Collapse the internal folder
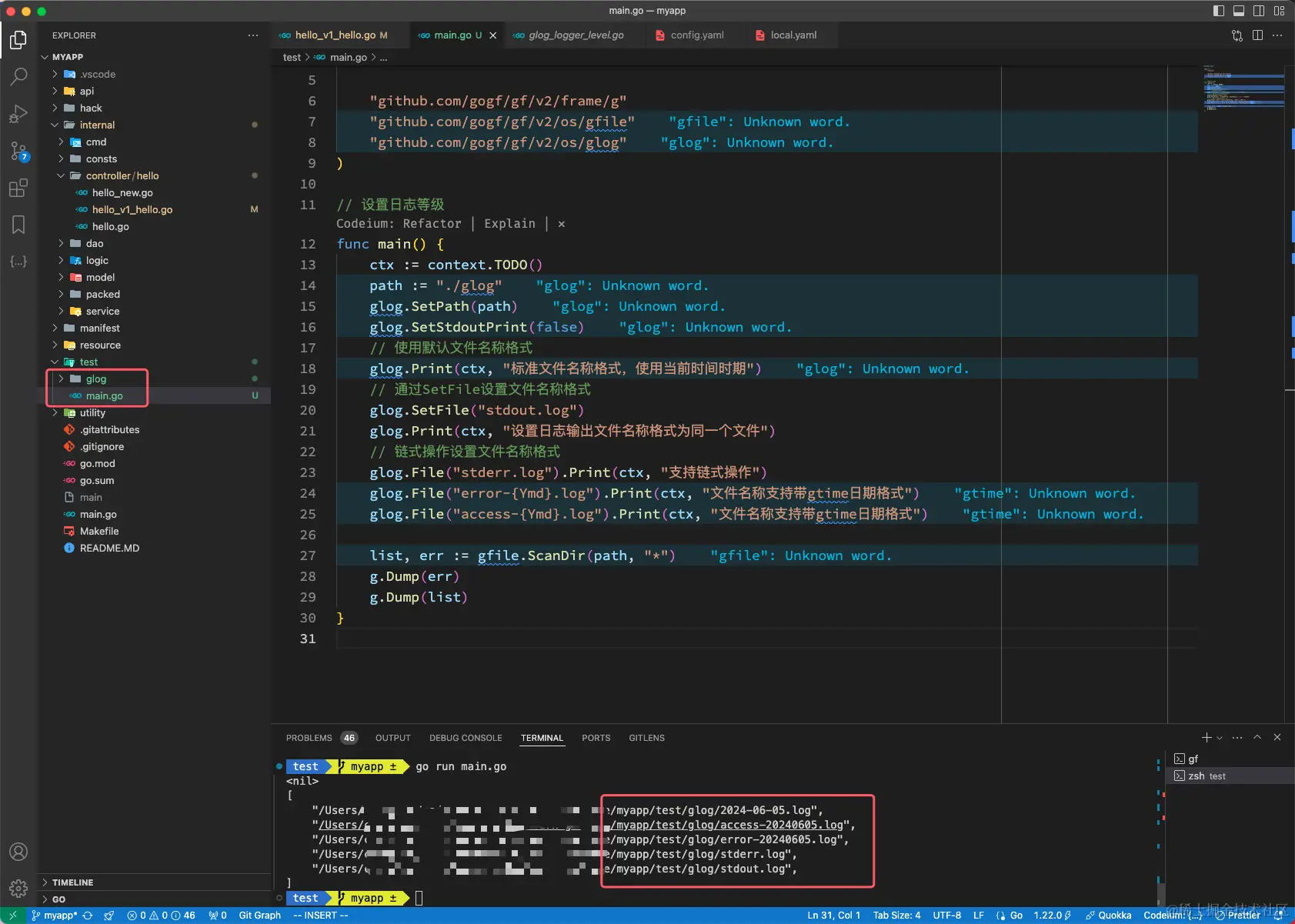 click(x=97, y=125)
